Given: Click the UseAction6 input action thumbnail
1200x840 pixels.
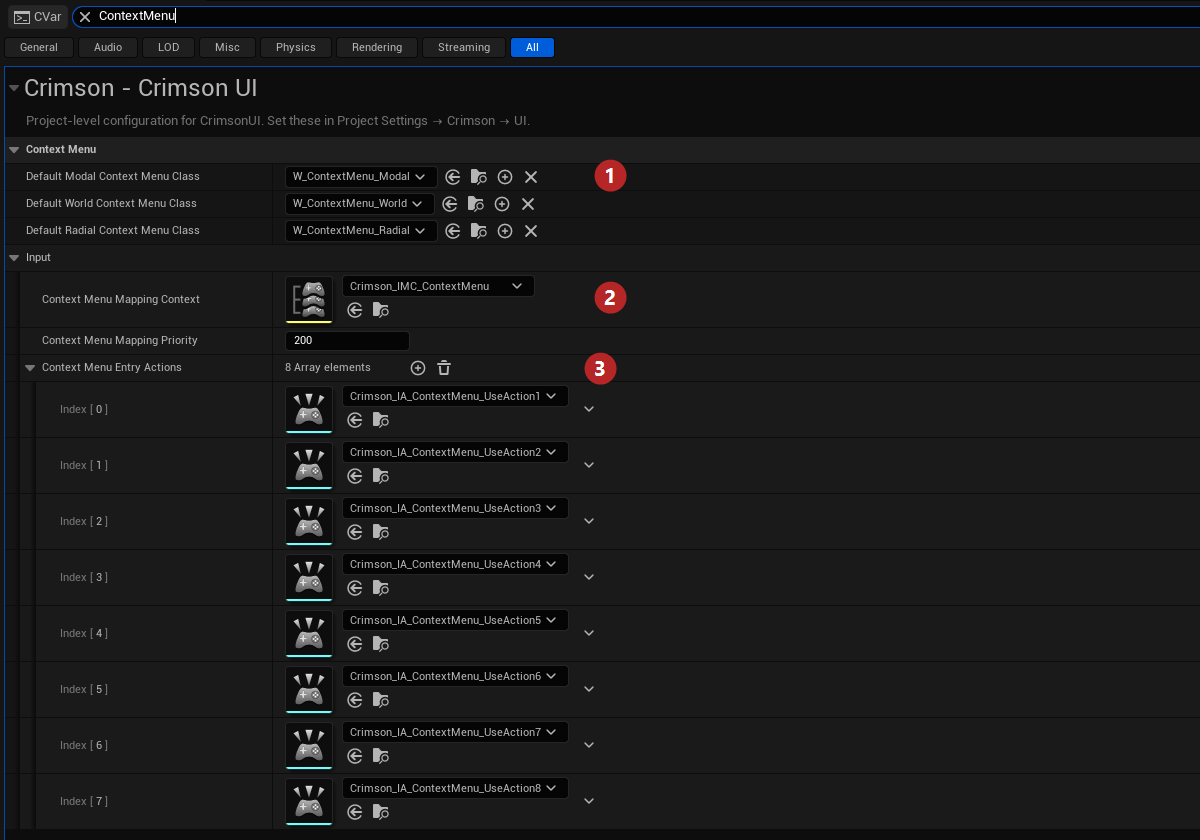Looking at the screenshot, I should (x=309, y=690).
